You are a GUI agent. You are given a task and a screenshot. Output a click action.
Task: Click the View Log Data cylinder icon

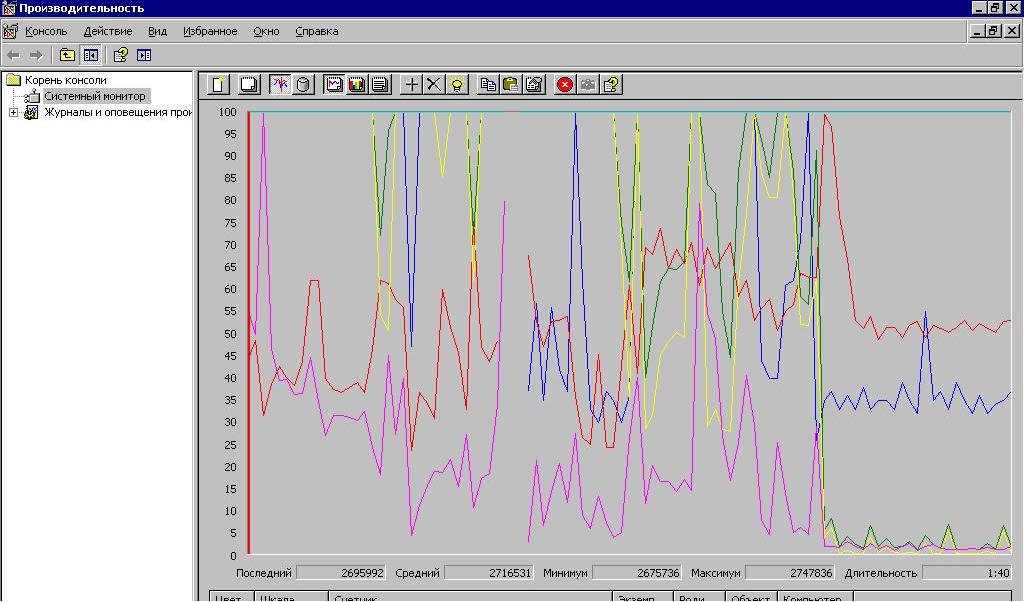point(303,85)
